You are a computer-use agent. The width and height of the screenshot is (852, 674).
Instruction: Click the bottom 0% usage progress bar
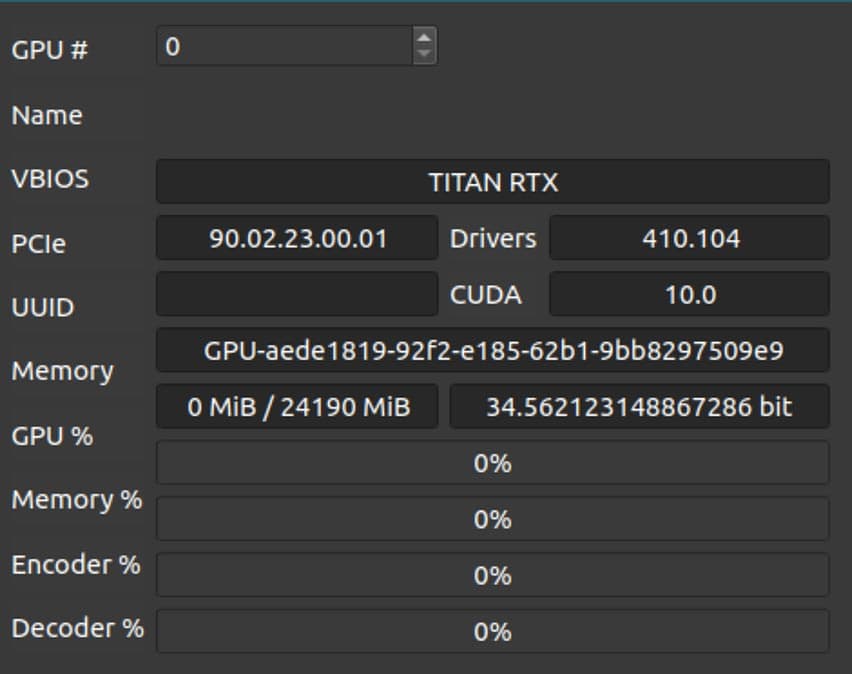click(492, 632)
